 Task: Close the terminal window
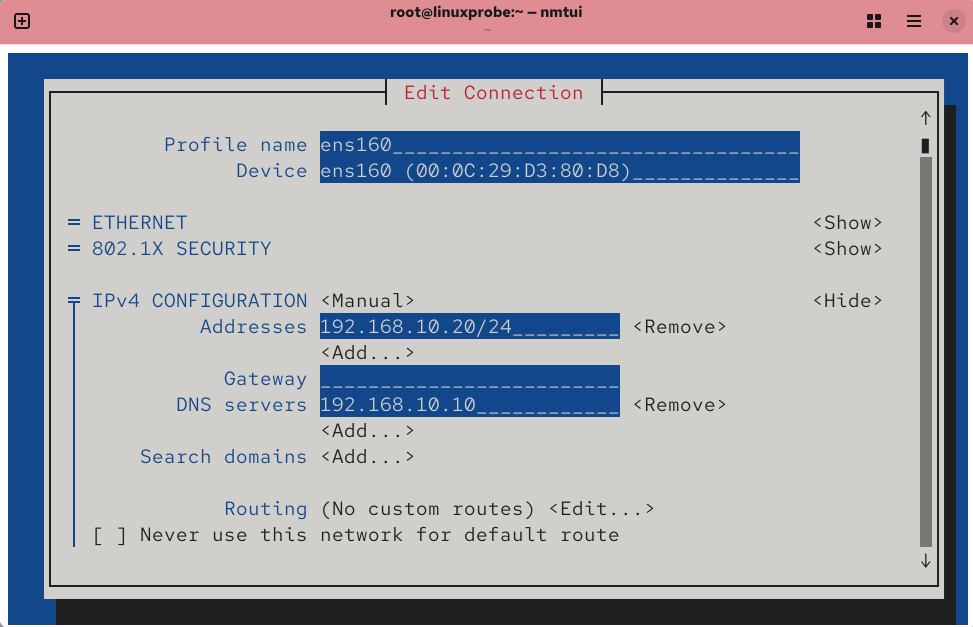(952, 21)
